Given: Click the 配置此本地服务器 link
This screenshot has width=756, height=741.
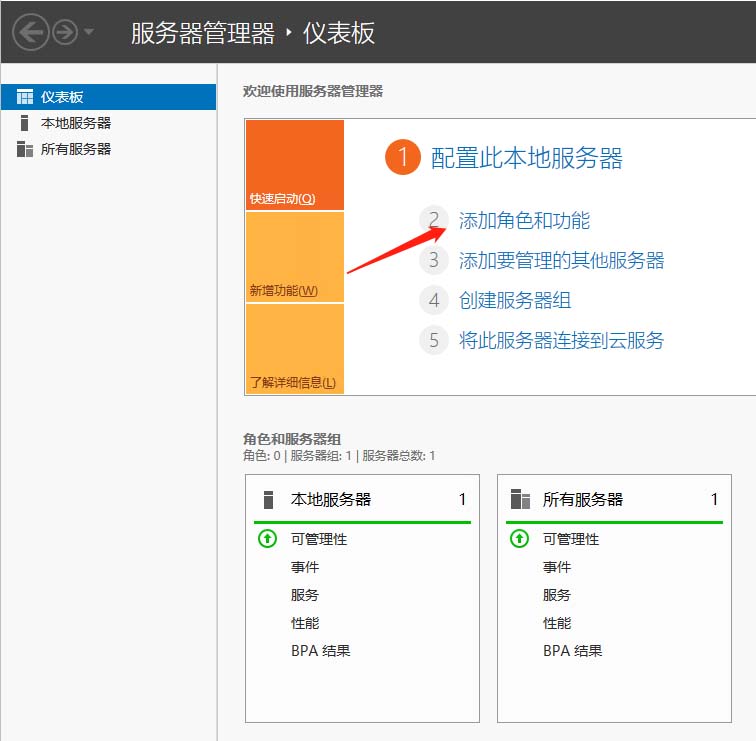Looking at the screenshot, I should pos(526,158).
